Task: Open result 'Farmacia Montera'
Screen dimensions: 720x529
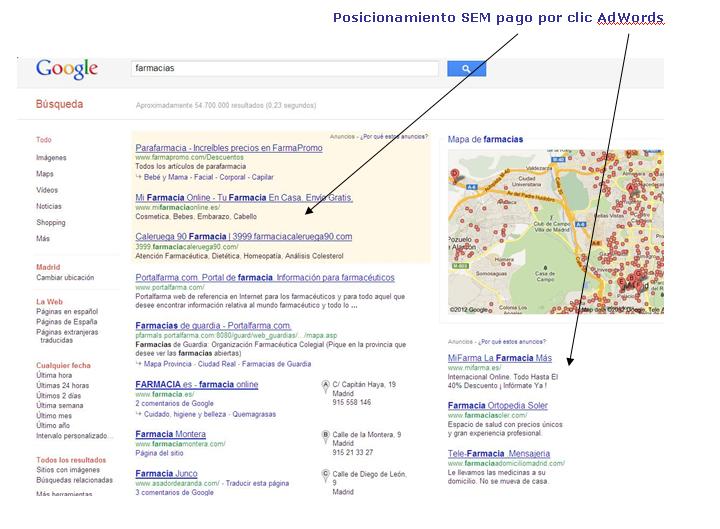Action: click(170, 434)
